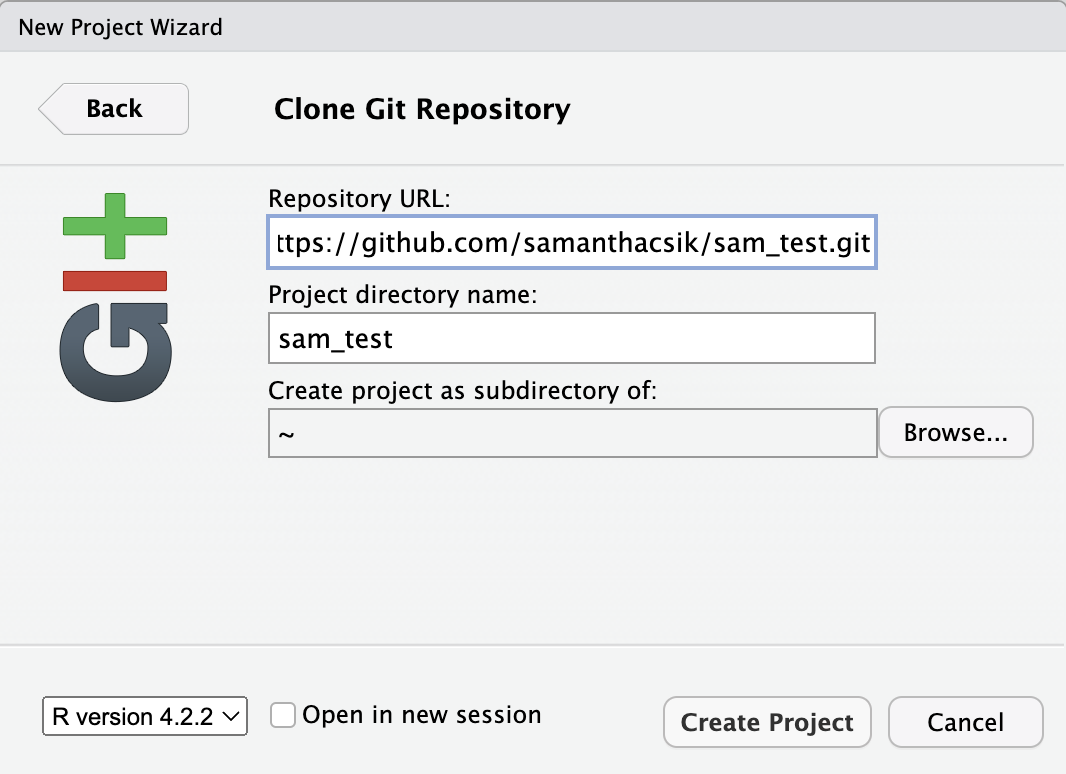Click the 'Repository URL:' label
Viewport: 1066px width, 774px height.
pos(361,198)
